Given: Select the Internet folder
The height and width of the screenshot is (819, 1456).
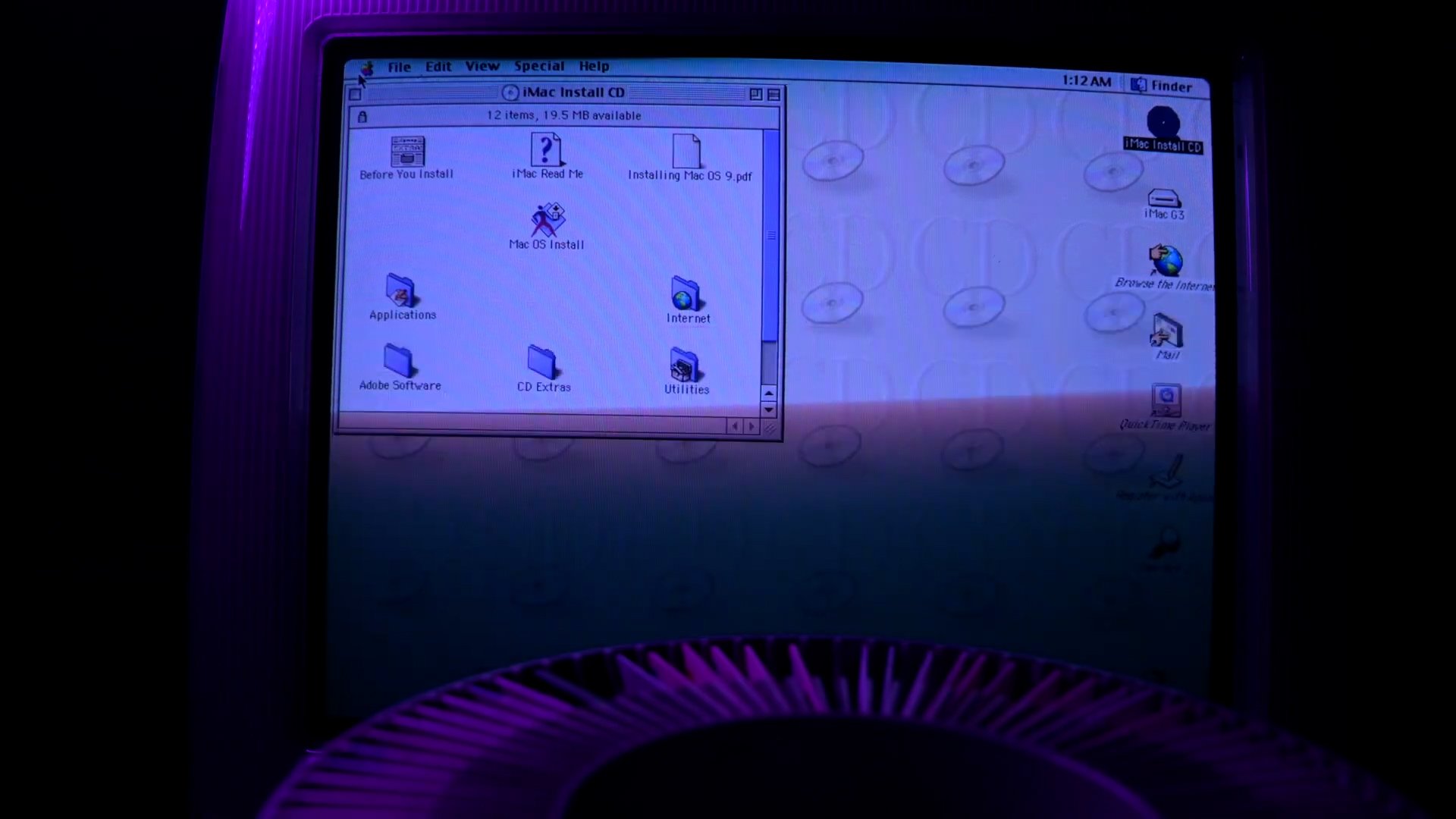Looking at the screenshot, I should 687,300.
